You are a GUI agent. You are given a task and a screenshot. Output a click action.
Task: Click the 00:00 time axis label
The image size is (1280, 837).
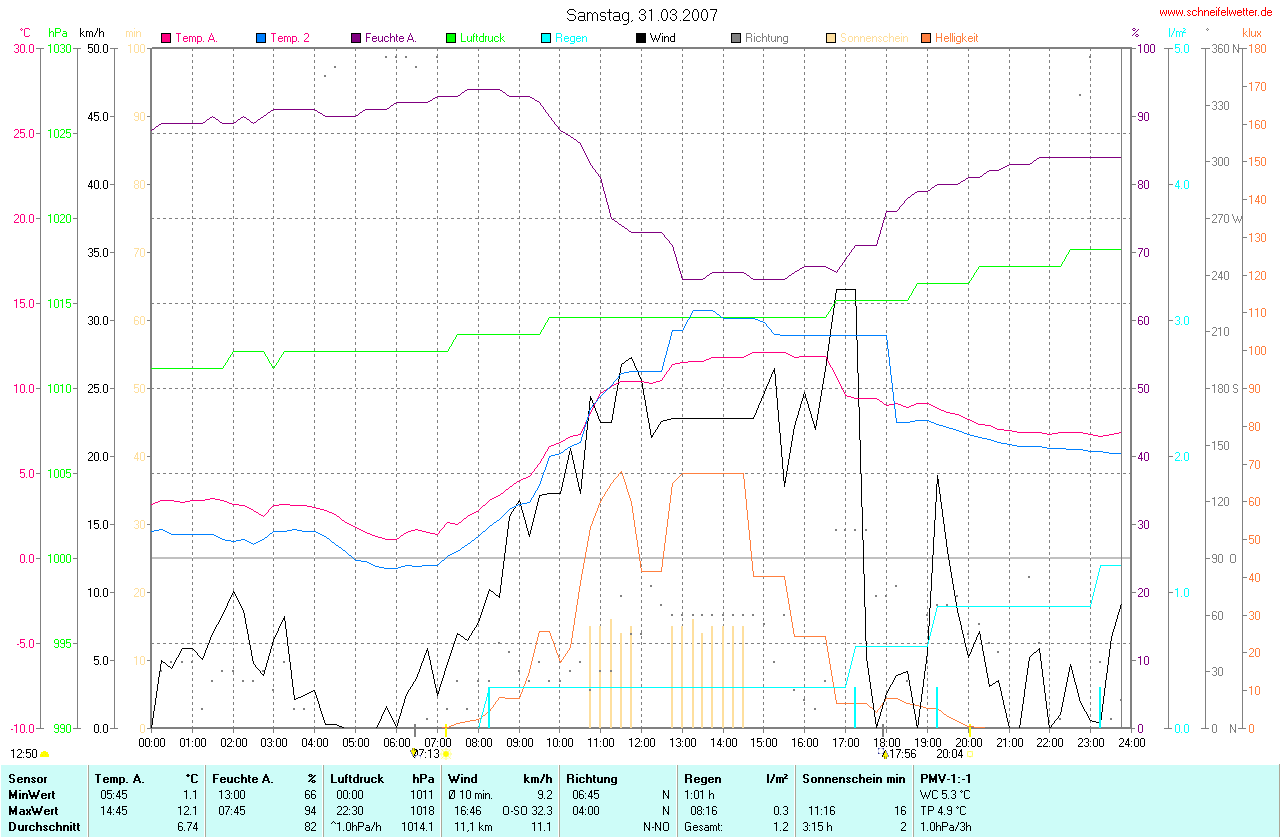click(x=151, y=742)
